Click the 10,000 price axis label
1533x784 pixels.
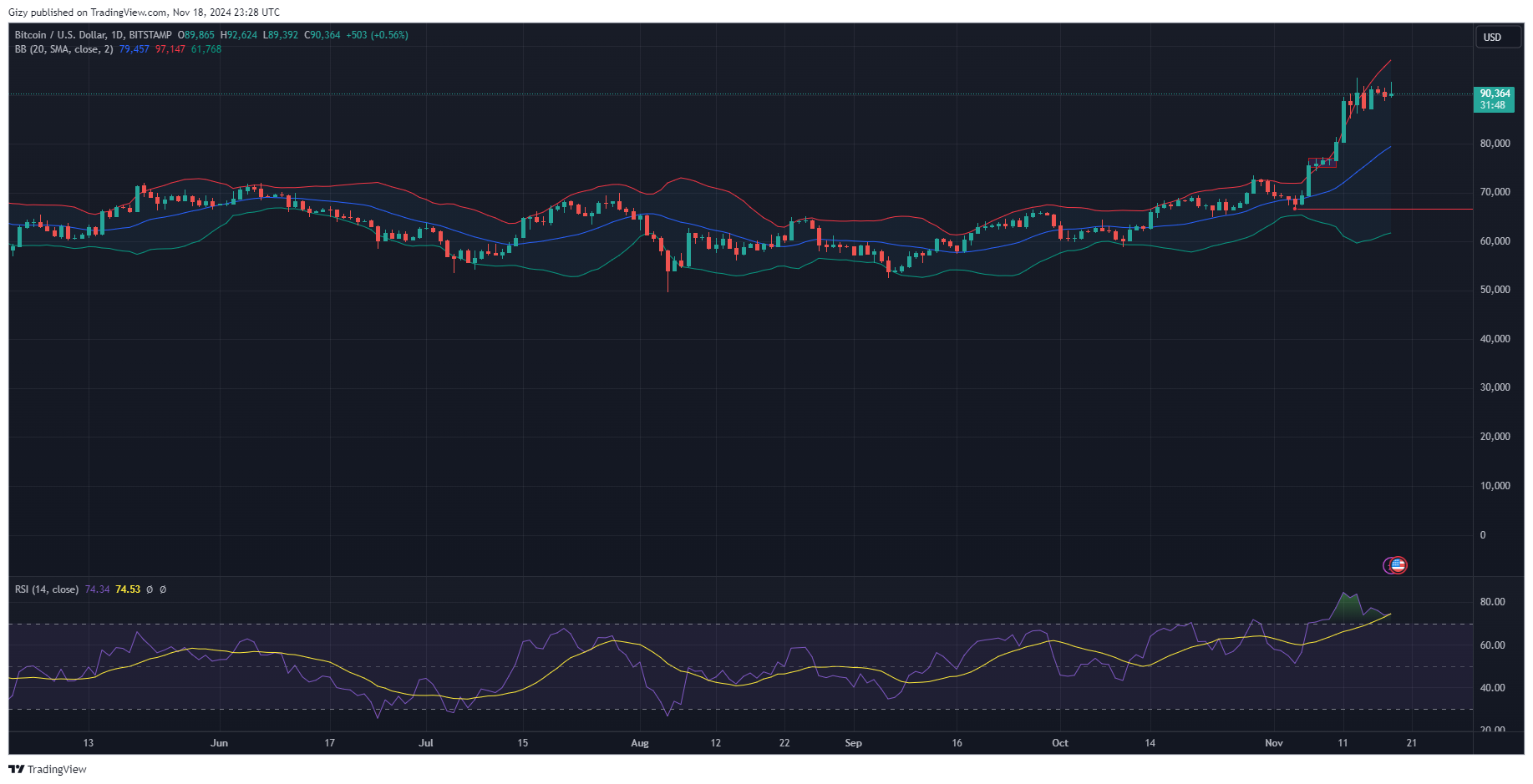(1495, 486)
